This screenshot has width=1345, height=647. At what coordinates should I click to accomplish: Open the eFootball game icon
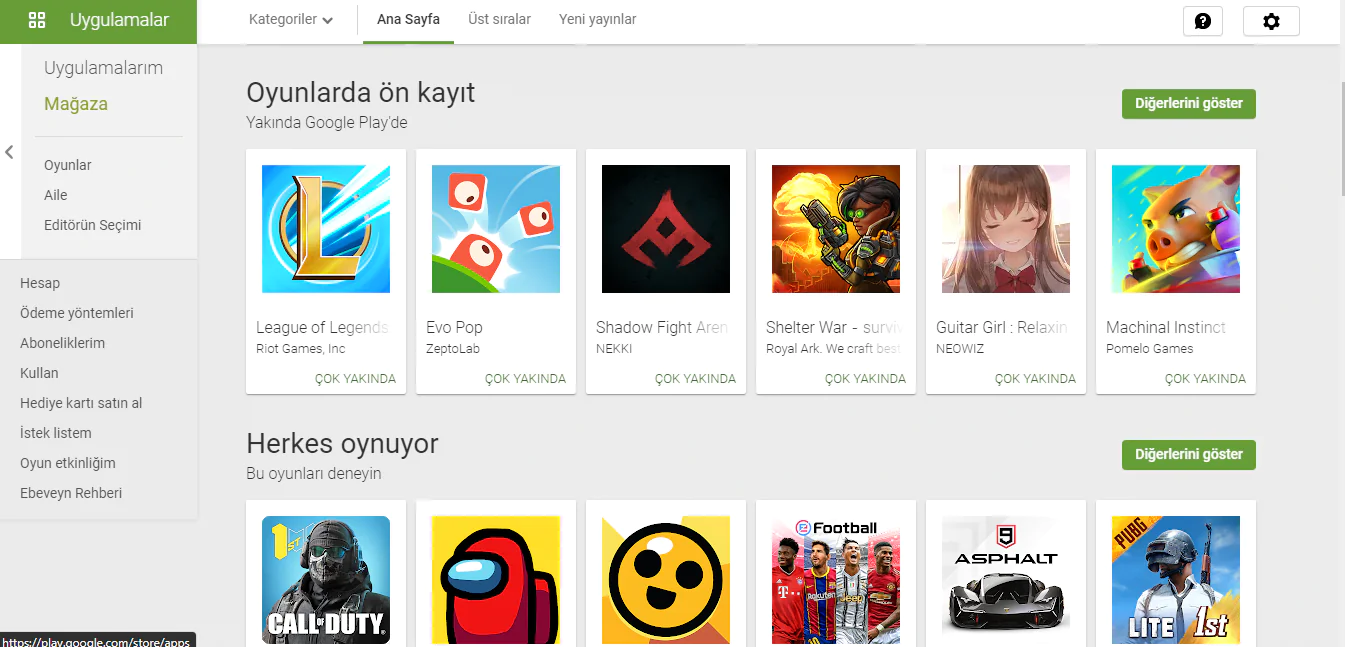pos(836,580)
